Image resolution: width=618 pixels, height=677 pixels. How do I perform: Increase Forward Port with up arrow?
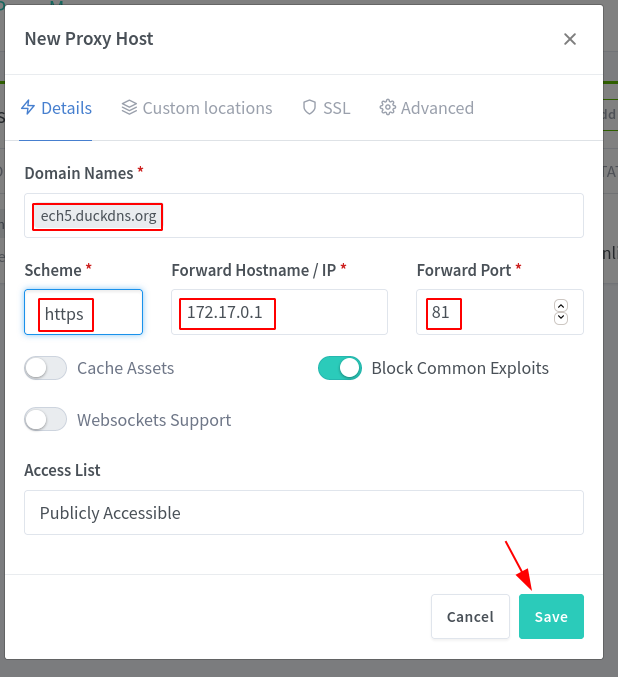(x=561, y=306)
